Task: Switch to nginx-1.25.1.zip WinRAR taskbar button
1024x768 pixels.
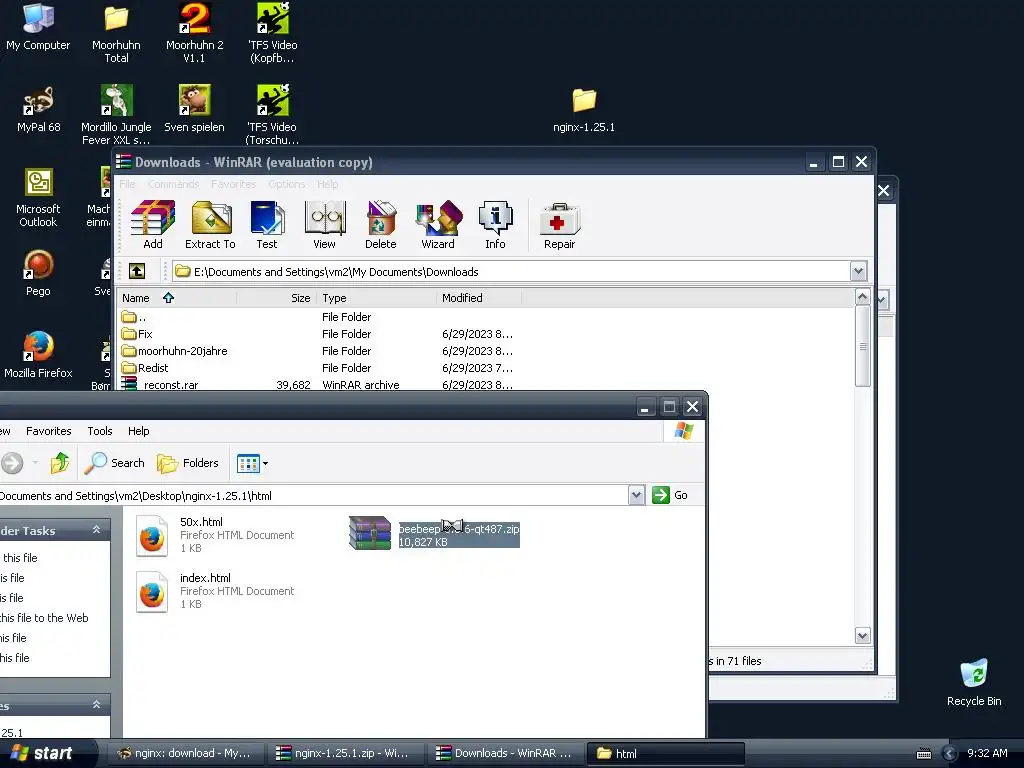Action: pos(345,754)
